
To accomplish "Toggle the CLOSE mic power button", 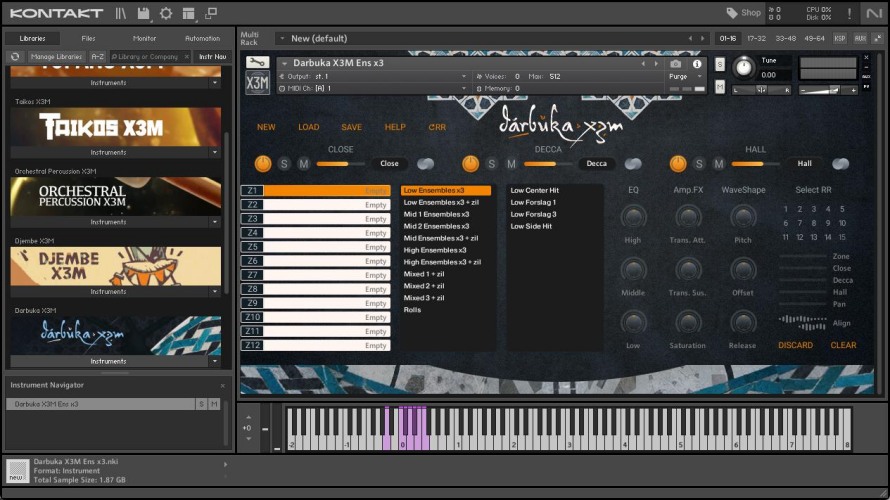I will click(x=263, y=163).
